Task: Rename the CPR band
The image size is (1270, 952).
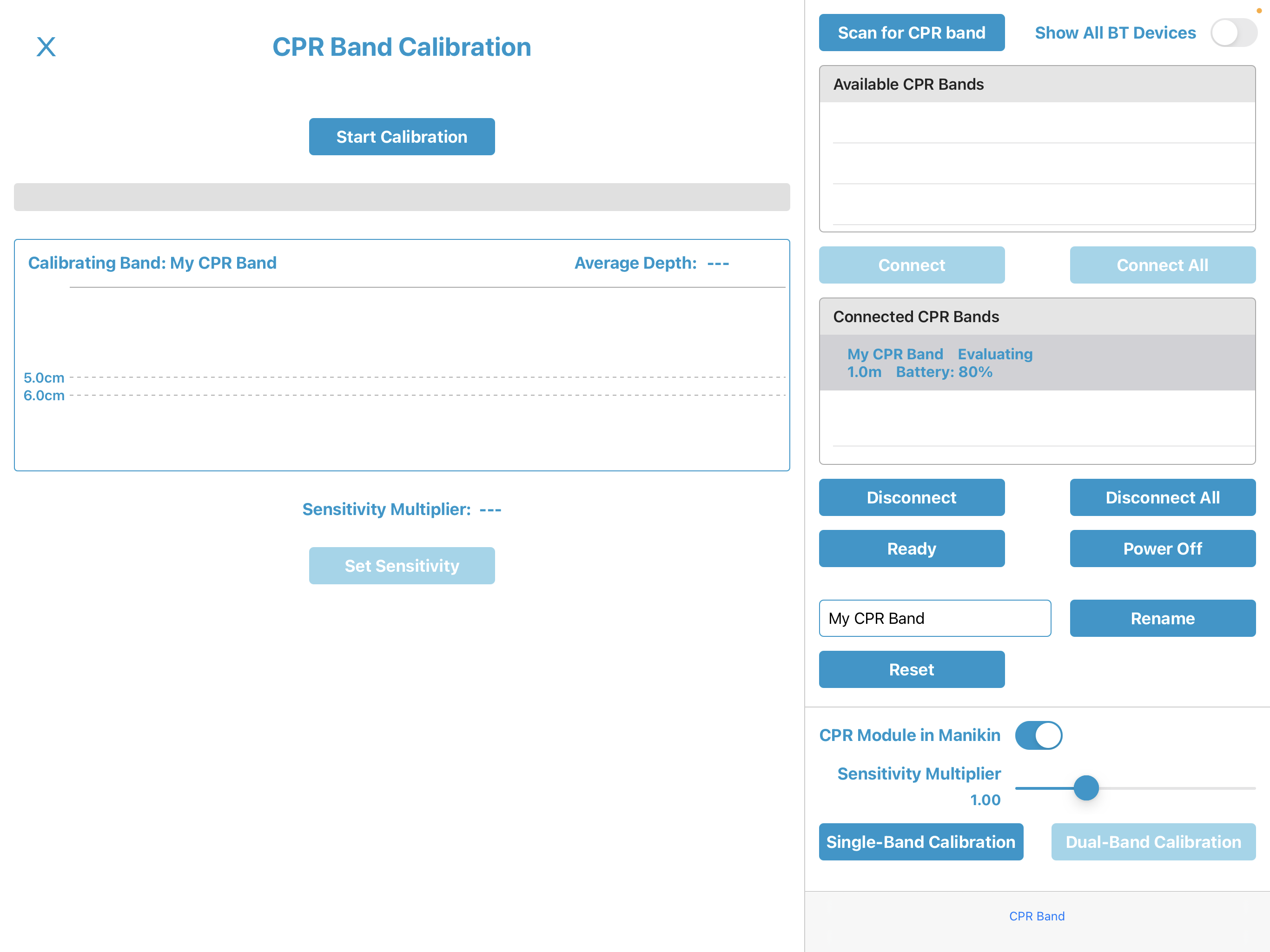Action: coord(1162,618)
